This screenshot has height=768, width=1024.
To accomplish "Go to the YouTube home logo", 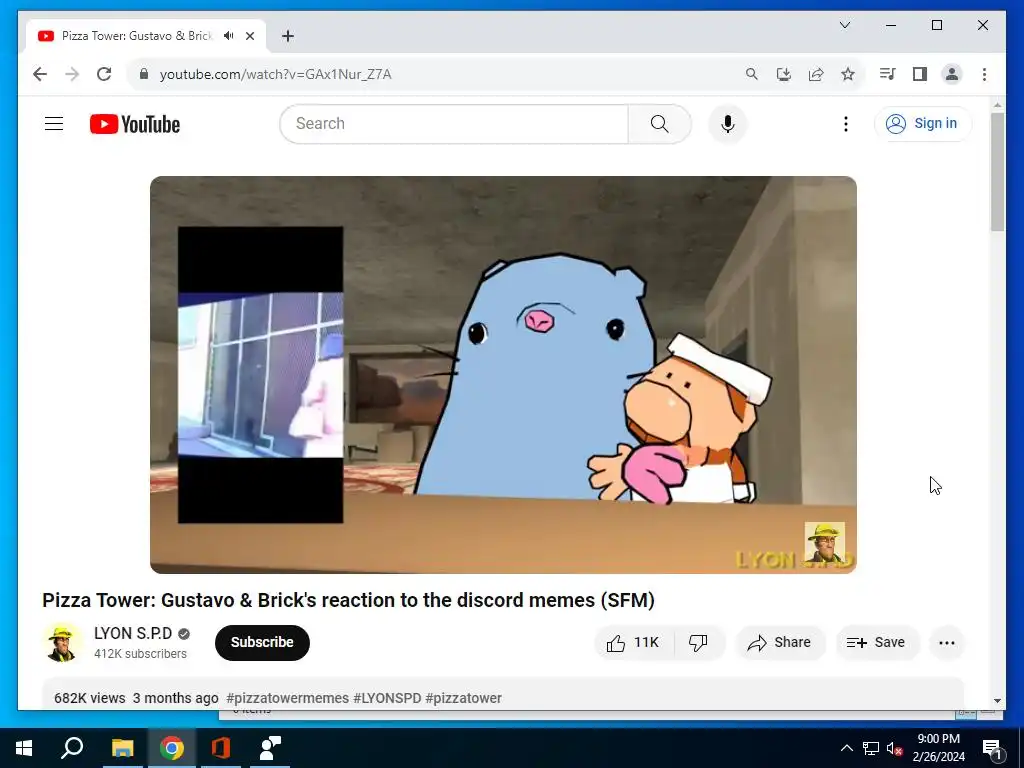I will tap(135, 124).
